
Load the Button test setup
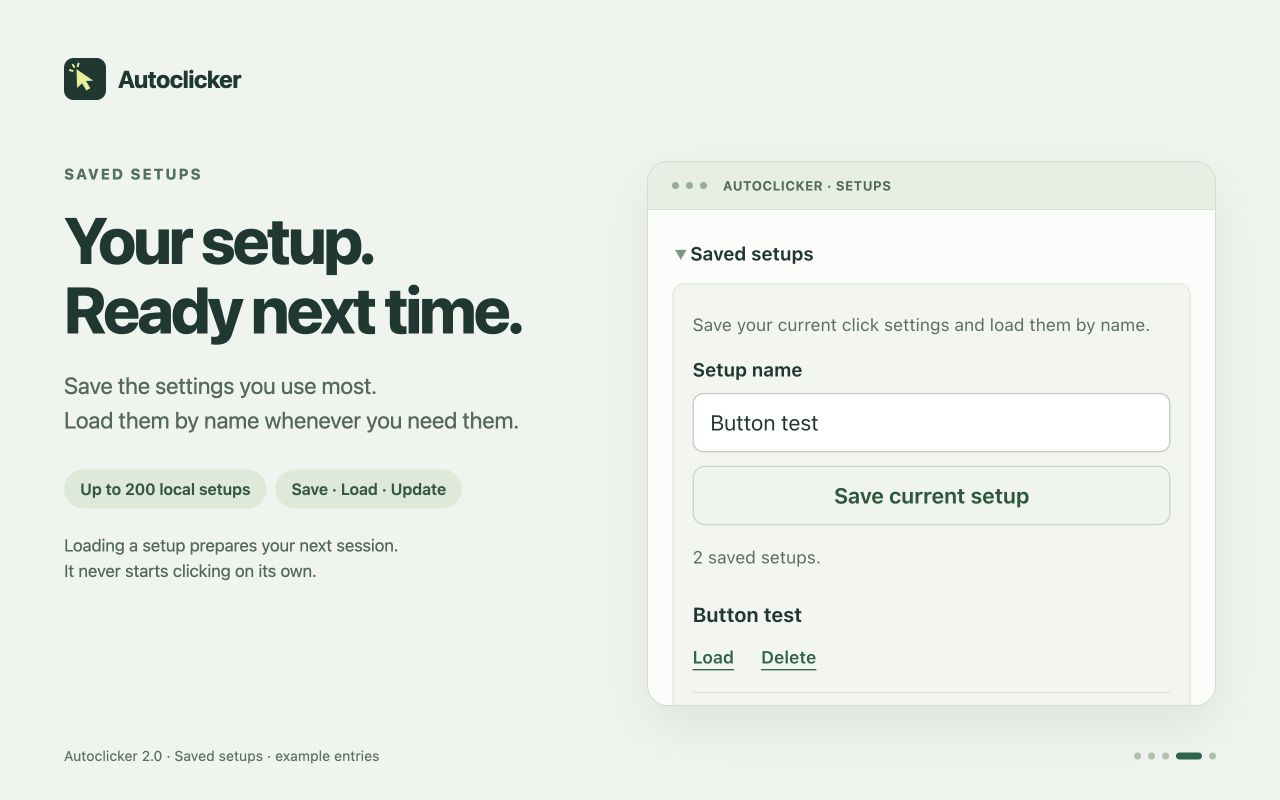pos(713,657)
